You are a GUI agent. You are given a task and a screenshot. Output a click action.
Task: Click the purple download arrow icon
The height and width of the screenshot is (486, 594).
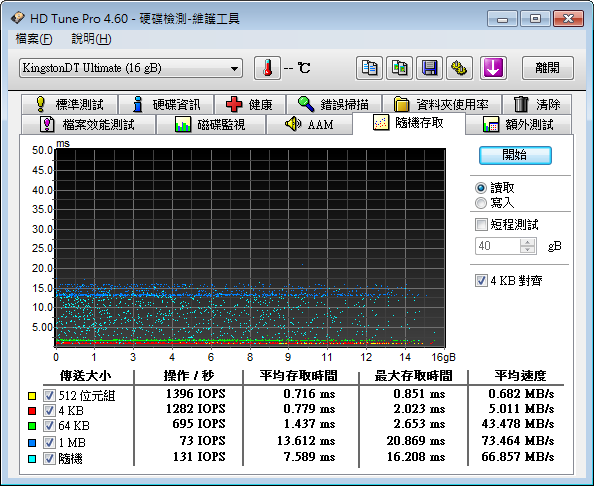tap(493, 68)
